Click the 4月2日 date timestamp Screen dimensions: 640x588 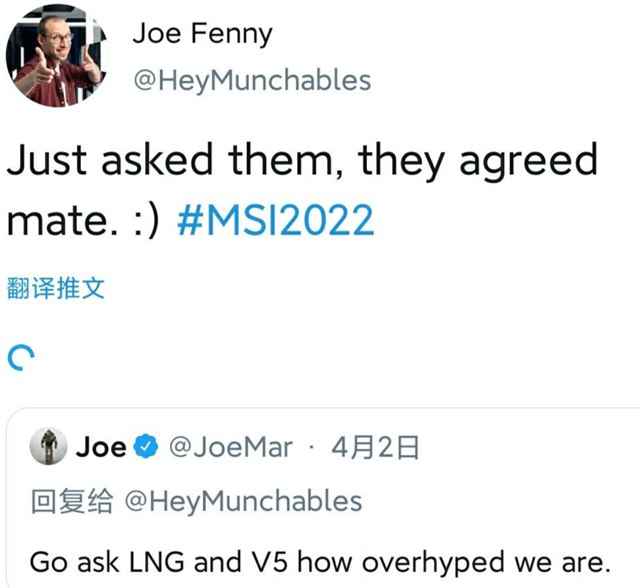[375, 447]
